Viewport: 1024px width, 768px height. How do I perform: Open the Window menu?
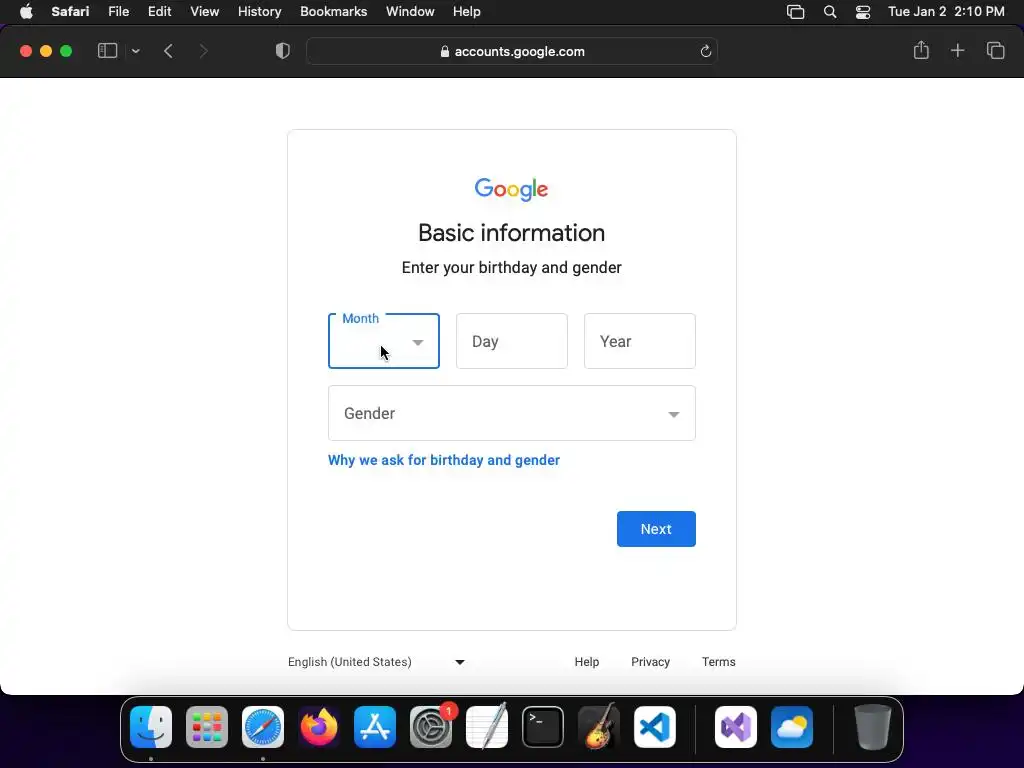pyautogui.click(x=409, y=12)
